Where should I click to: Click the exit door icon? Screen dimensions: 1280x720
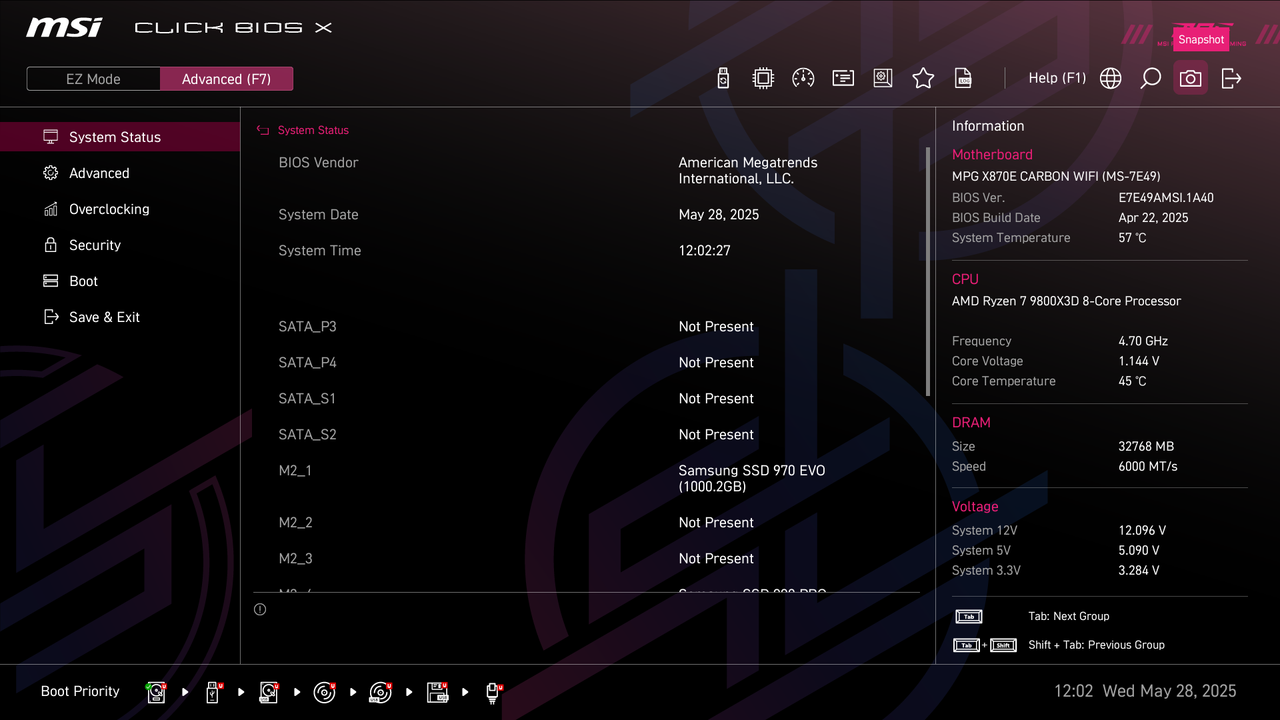(1231, 78)
